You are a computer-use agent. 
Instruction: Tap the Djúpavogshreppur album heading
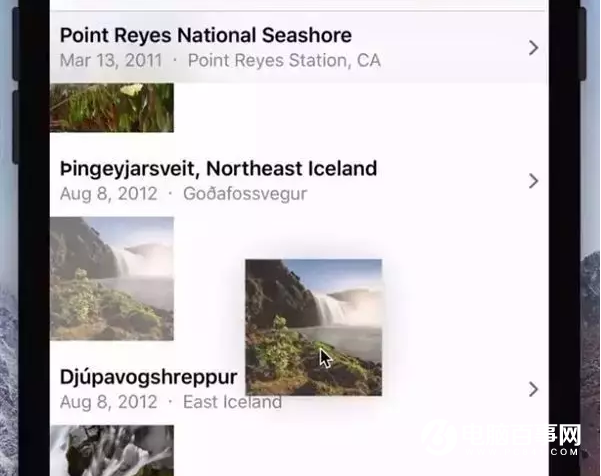tap(148, 377)
